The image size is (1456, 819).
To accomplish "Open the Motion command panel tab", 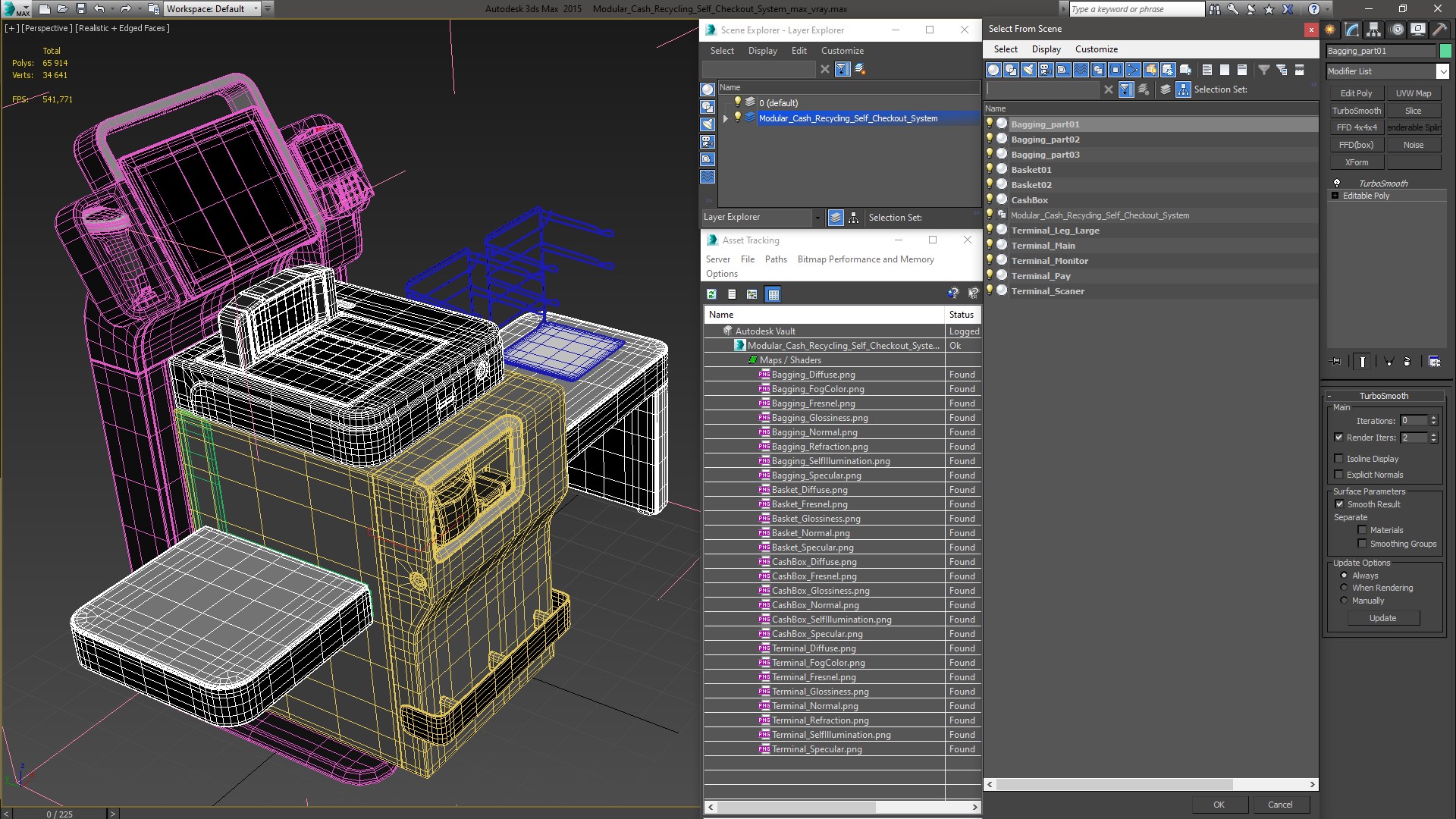I will [x=1396, y=30].
